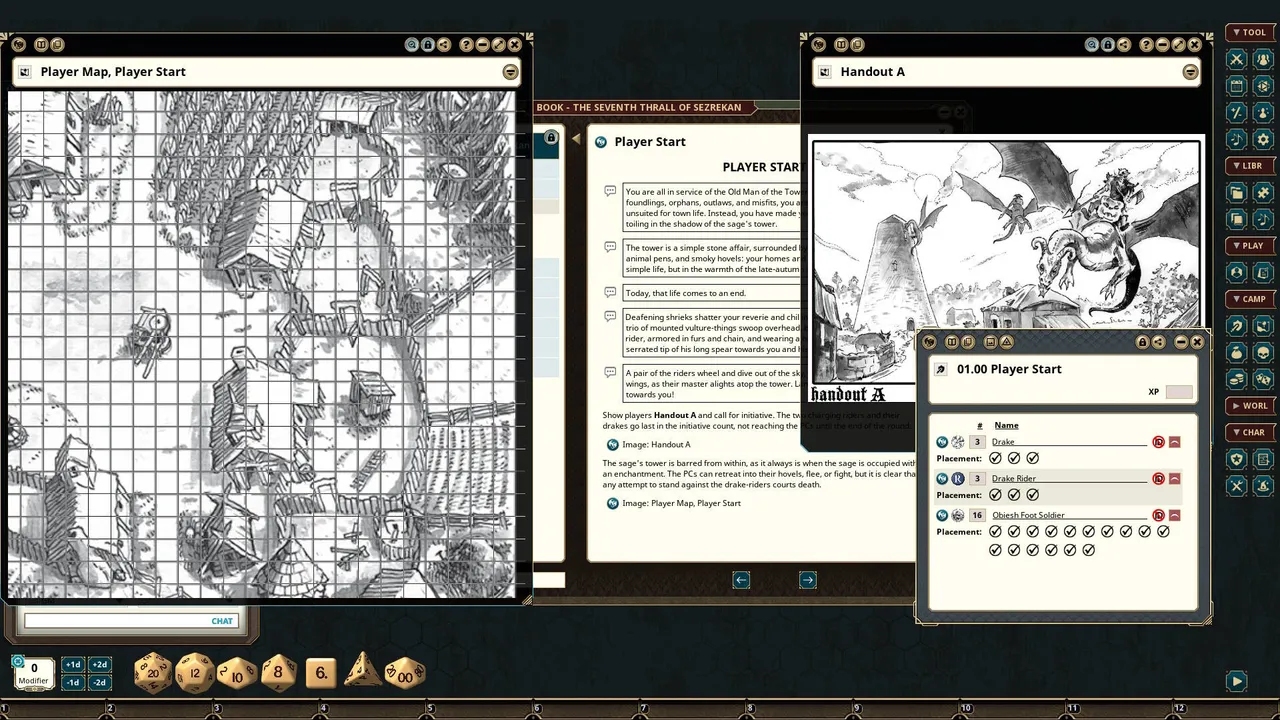1280x720 pixels.
Task: Expand the WORL sidebar section
Action: (x=1250, y=406)
